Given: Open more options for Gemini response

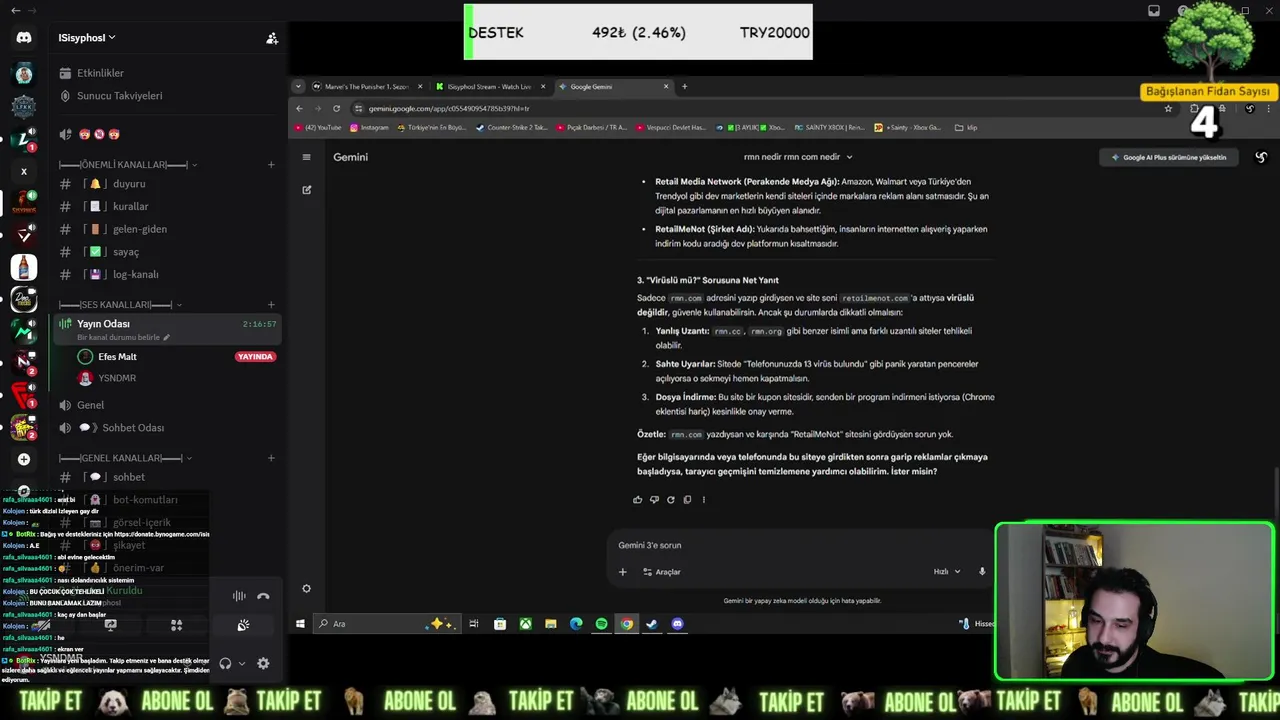Looking at the screenshot, I should [703, 500].
